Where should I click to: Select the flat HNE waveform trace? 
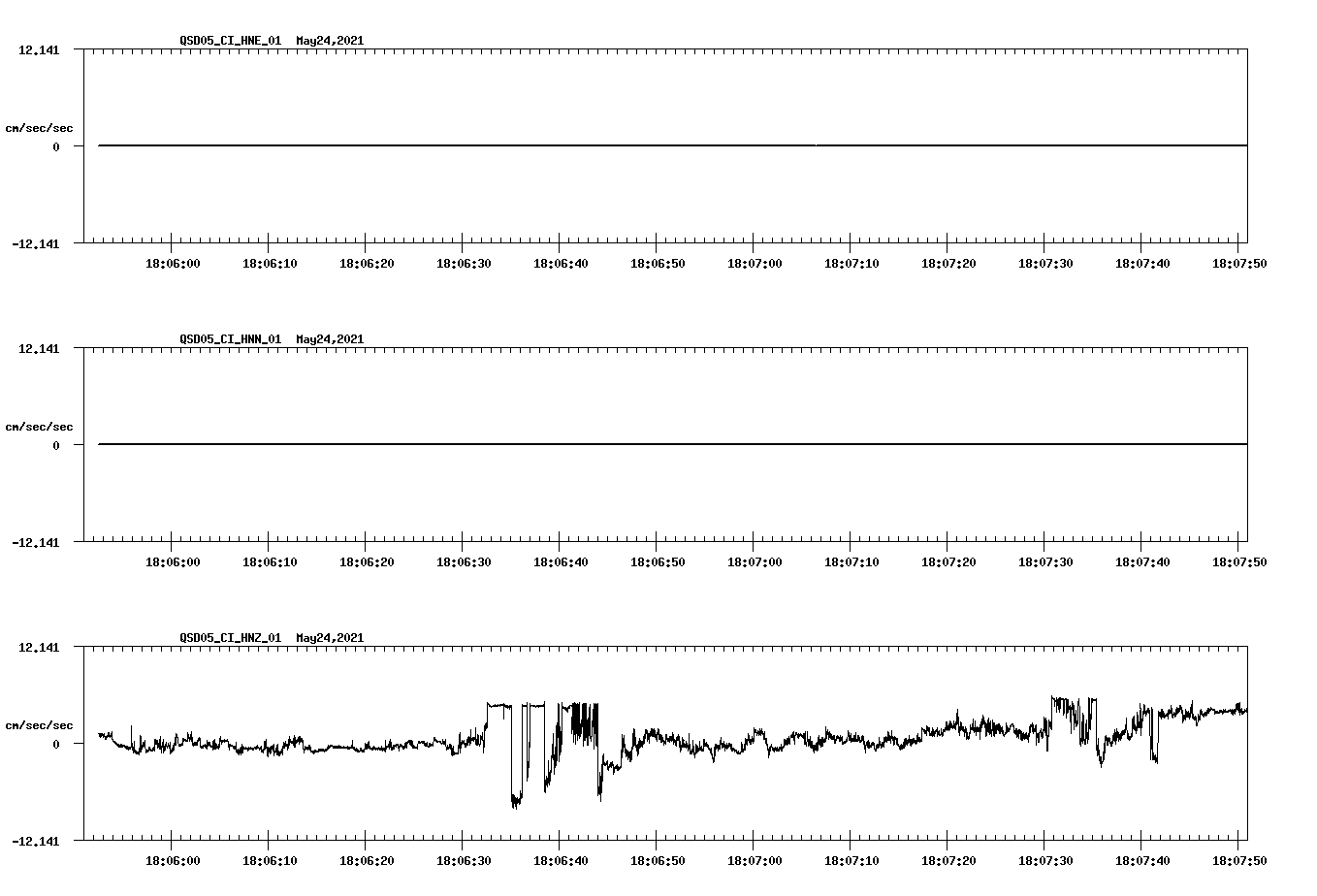582,144
